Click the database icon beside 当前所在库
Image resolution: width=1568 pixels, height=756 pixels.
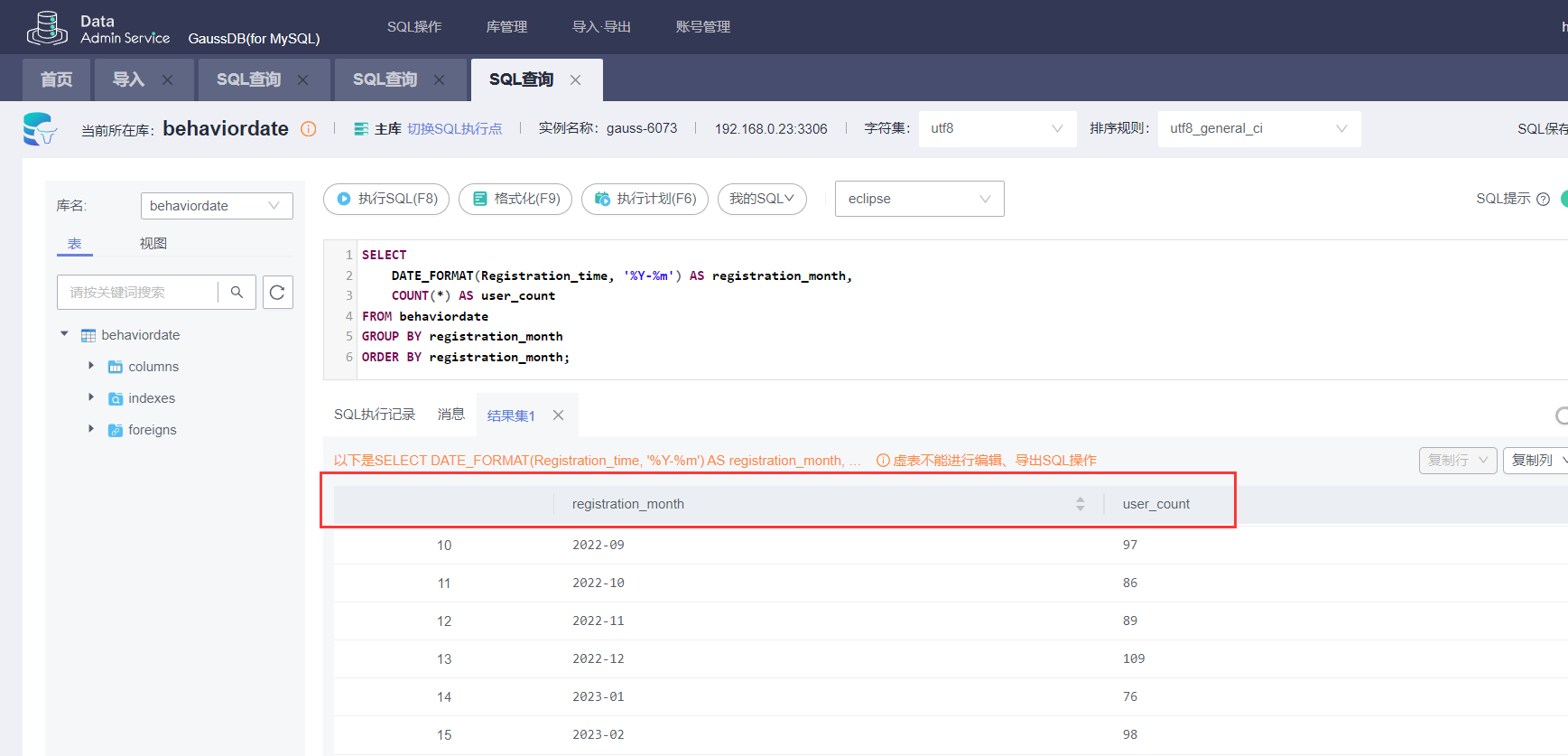40,129
